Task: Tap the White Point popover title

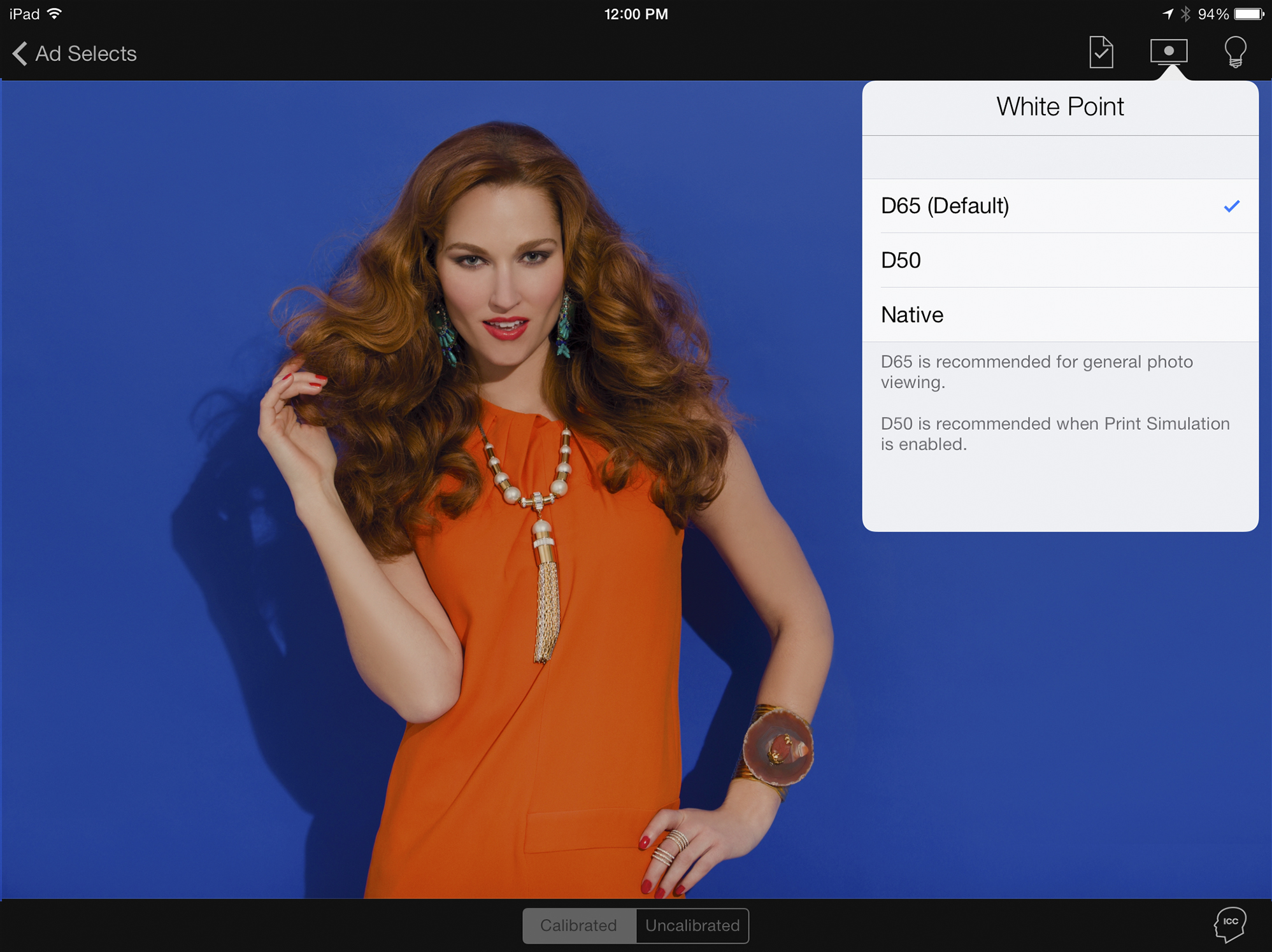Action: click(1060, 106)
